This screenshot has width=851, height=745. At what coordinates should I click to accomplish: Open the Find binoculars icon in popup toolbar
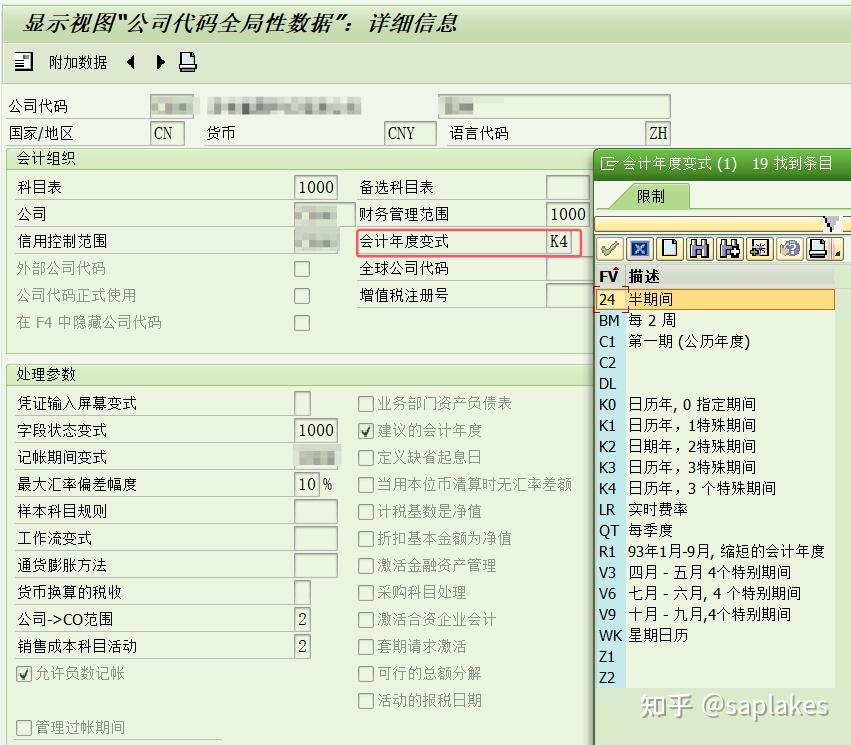point(700,248)
